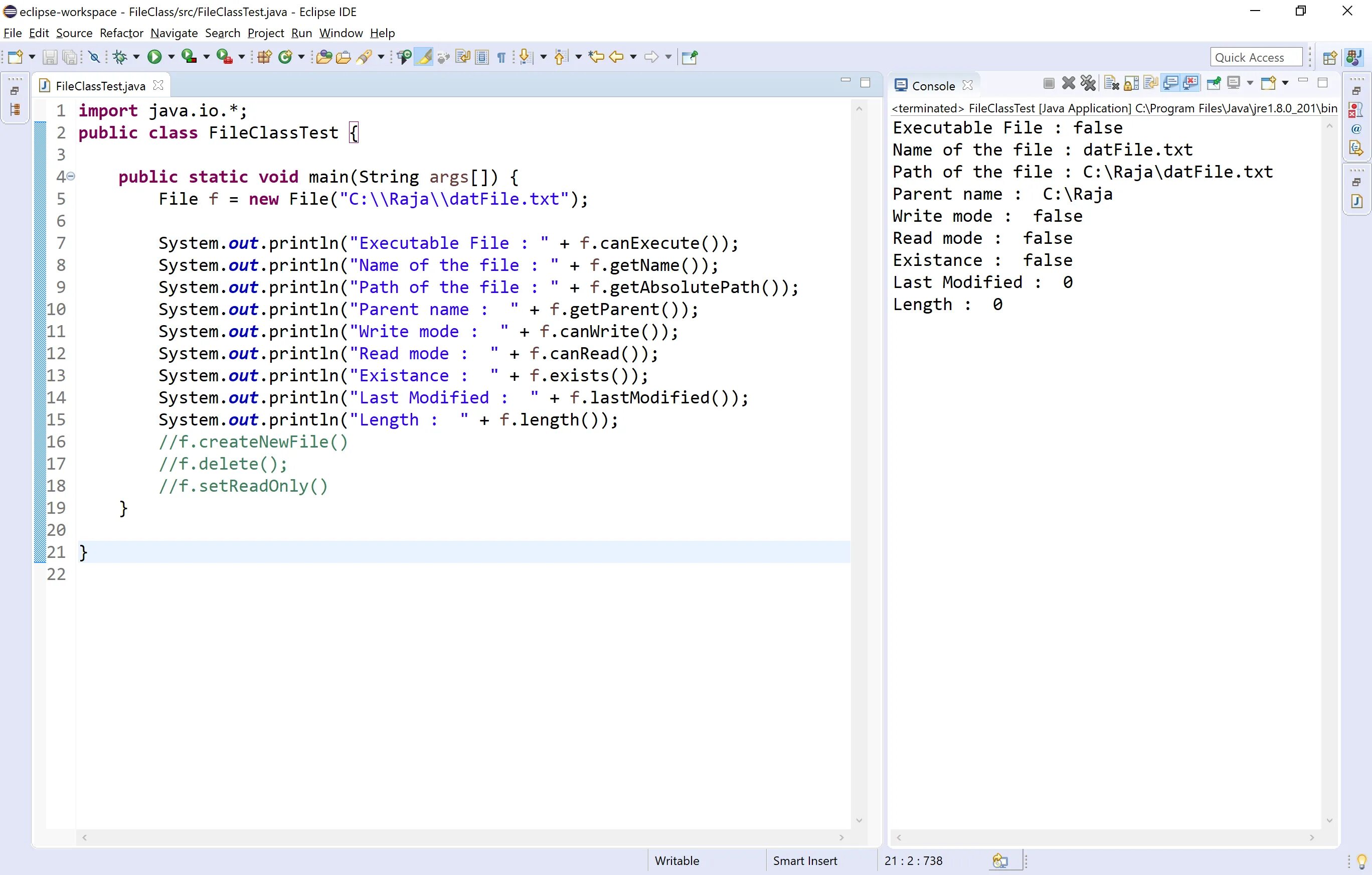Collapse the main method fold marker
Screen dimensions: 1372x875
pyautogui.click(x=71, y=177)
